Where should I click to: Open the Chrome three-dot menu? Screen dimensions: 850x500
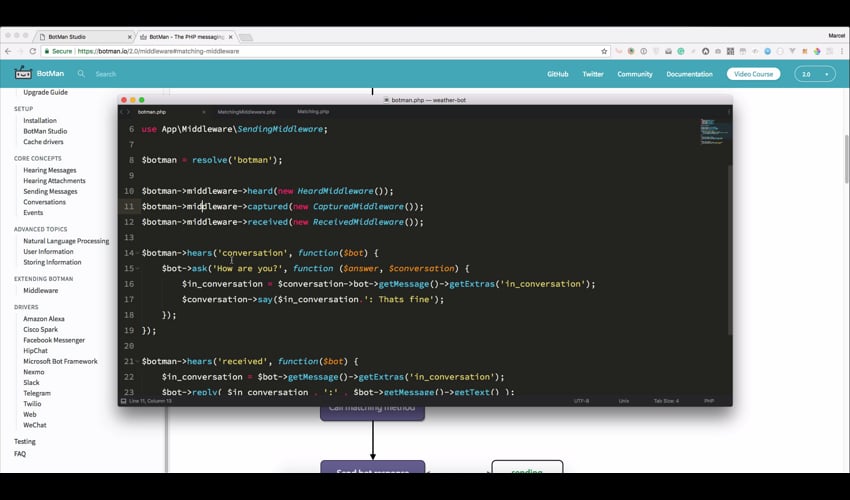click(842, 51)
